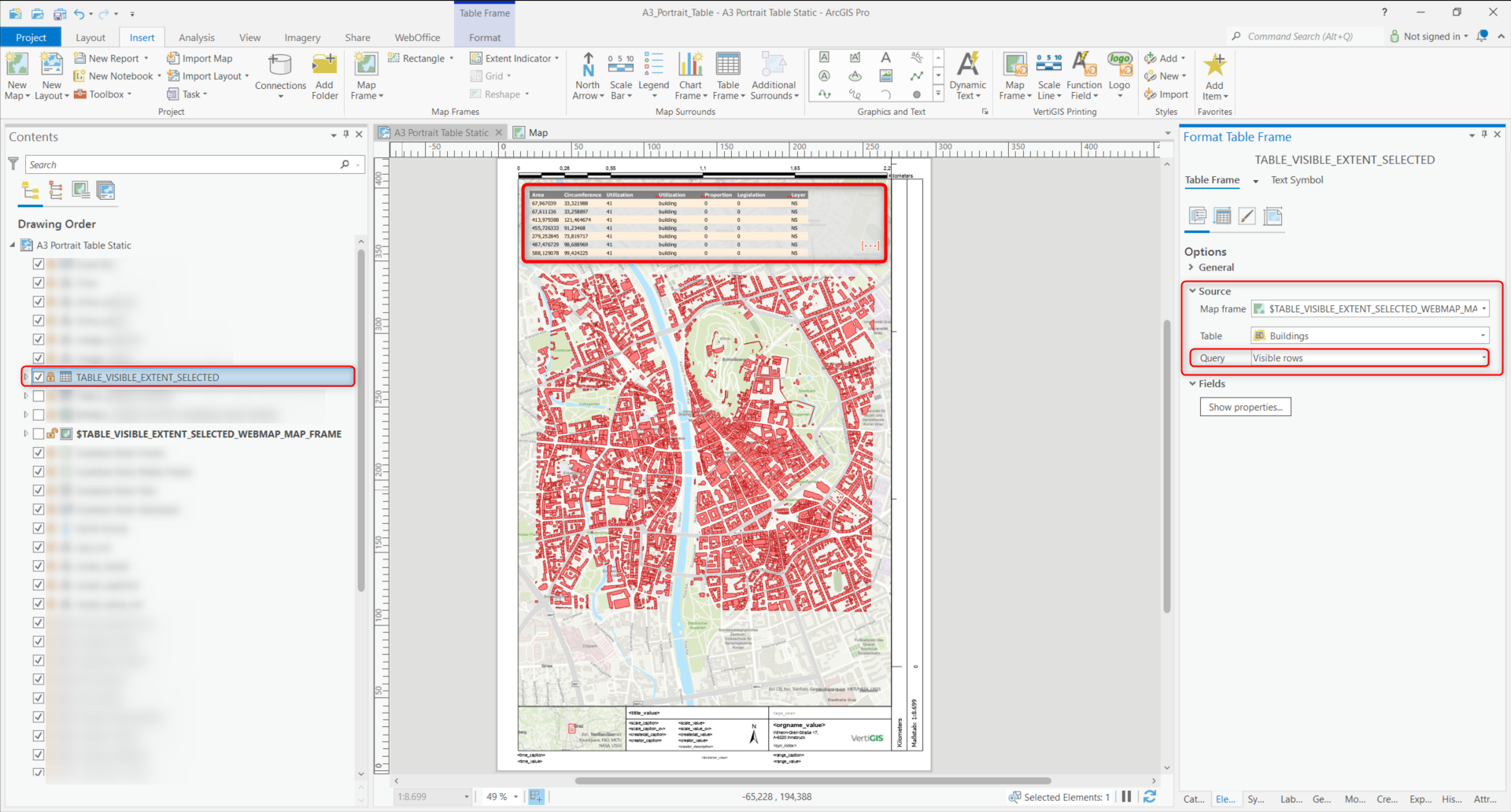Uncheck the TABLE_VISIBLE_EXTENT_SELECTED layer visibility
The image size is (1511, 812).
[x=38, y=377]
